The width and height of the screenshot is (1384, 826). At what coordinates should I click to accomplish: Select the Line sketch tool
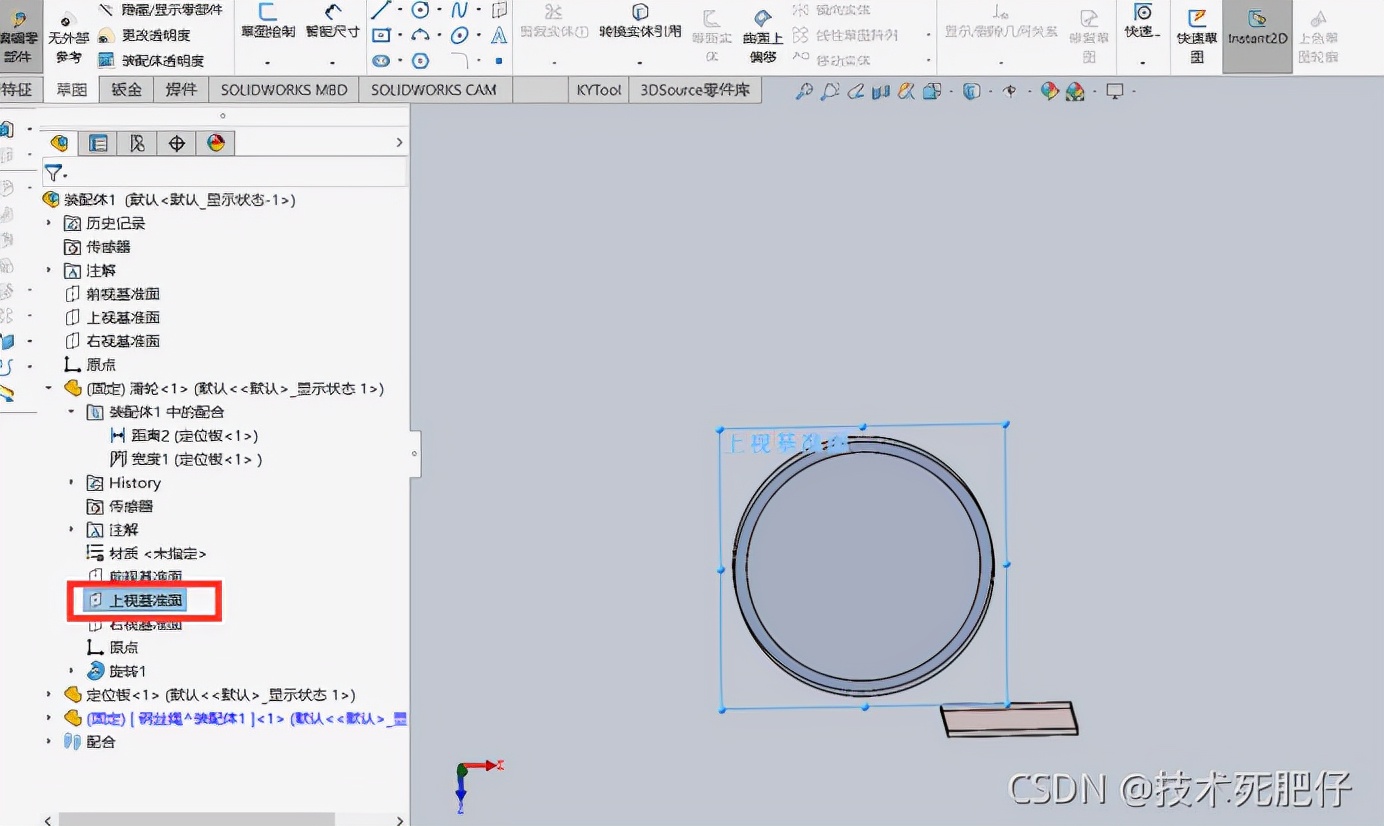point(381,11)
